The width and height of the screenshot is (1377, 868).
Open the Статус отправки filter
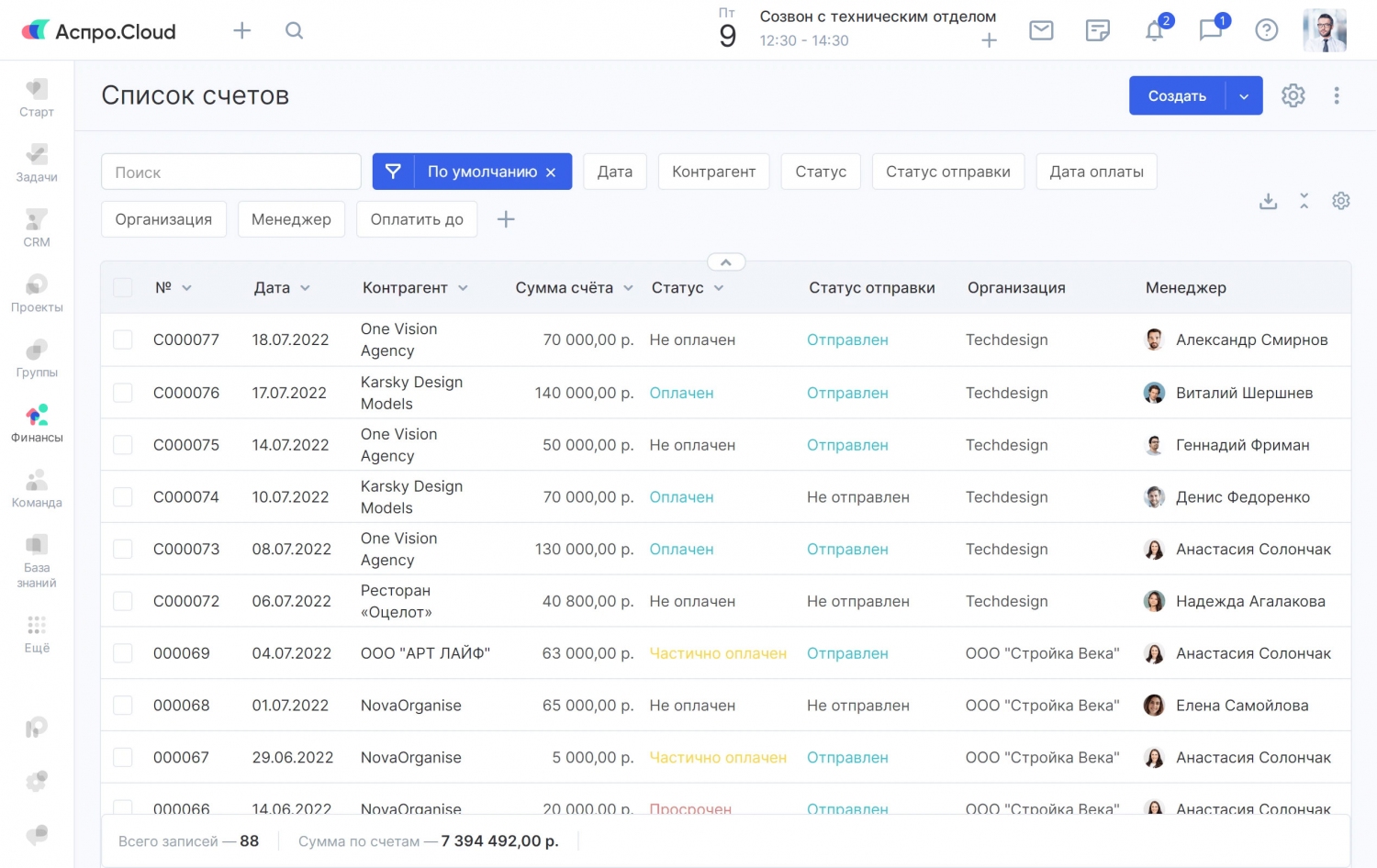click(947, 172)
